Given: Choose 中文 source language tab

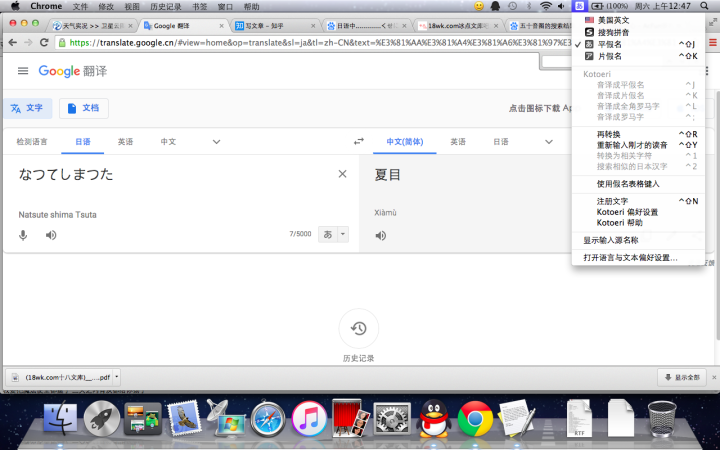Looking at the screenshot, I should point(168,141).
